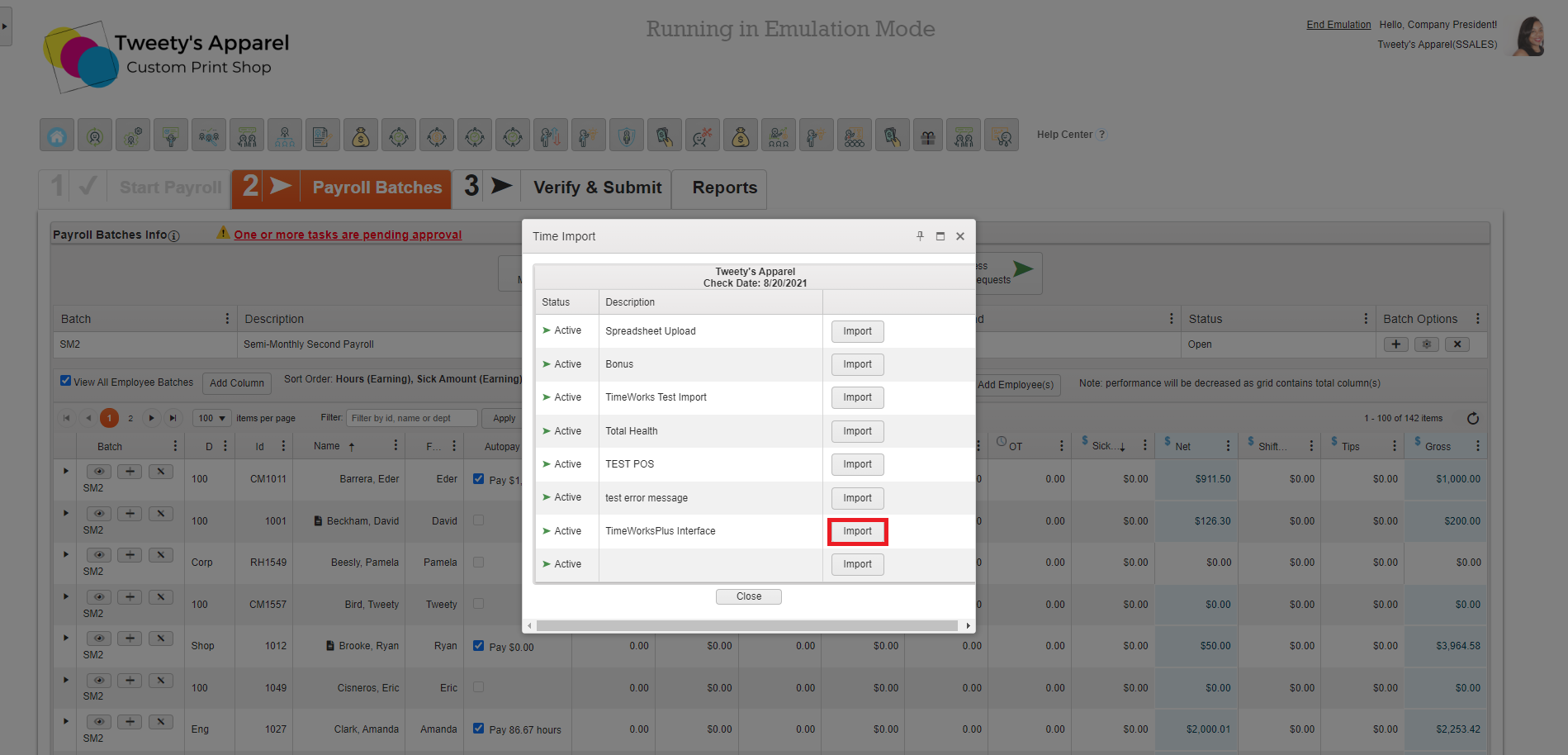Open the 100 items per page dropdown
This screenshot has height=755, width=1568.
point(211,418)
